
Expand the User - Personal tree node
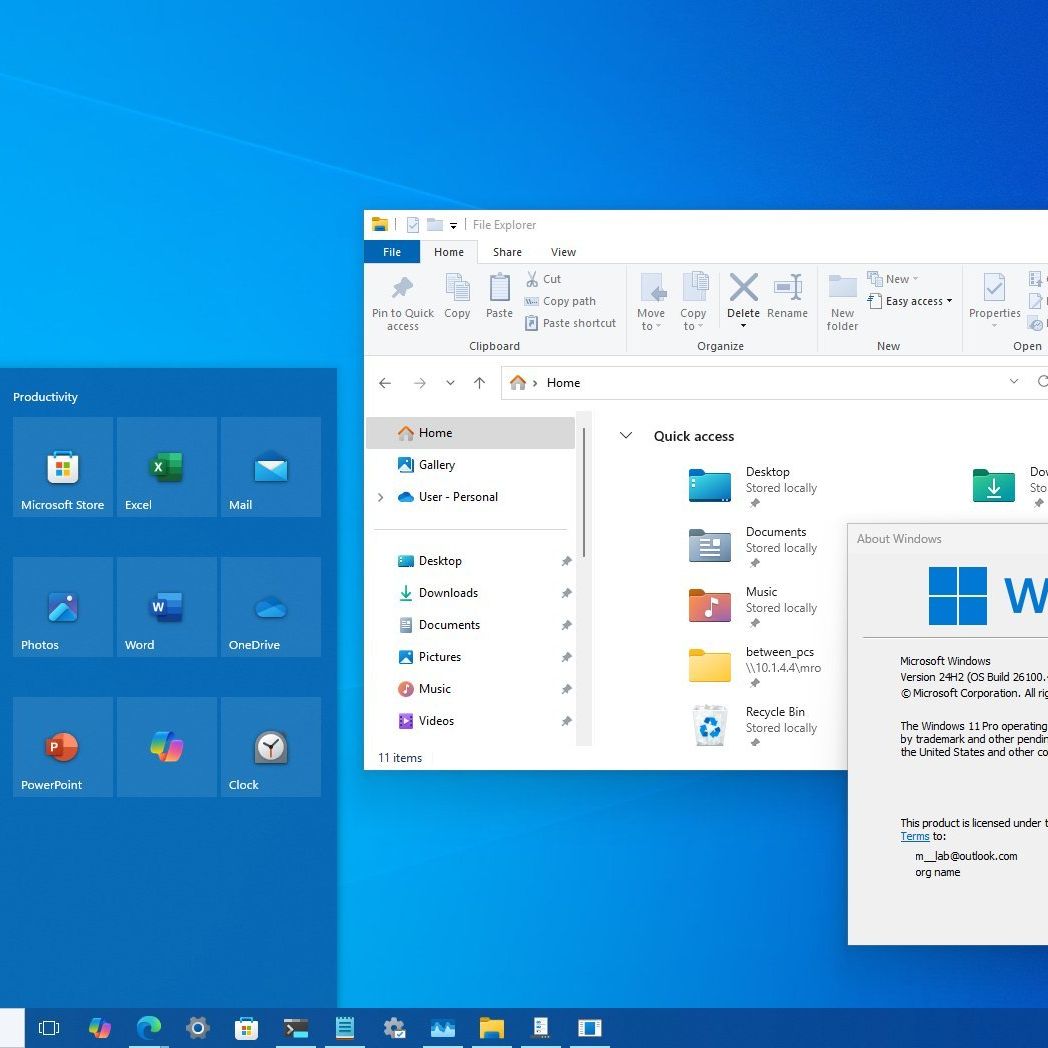point(380,497)
